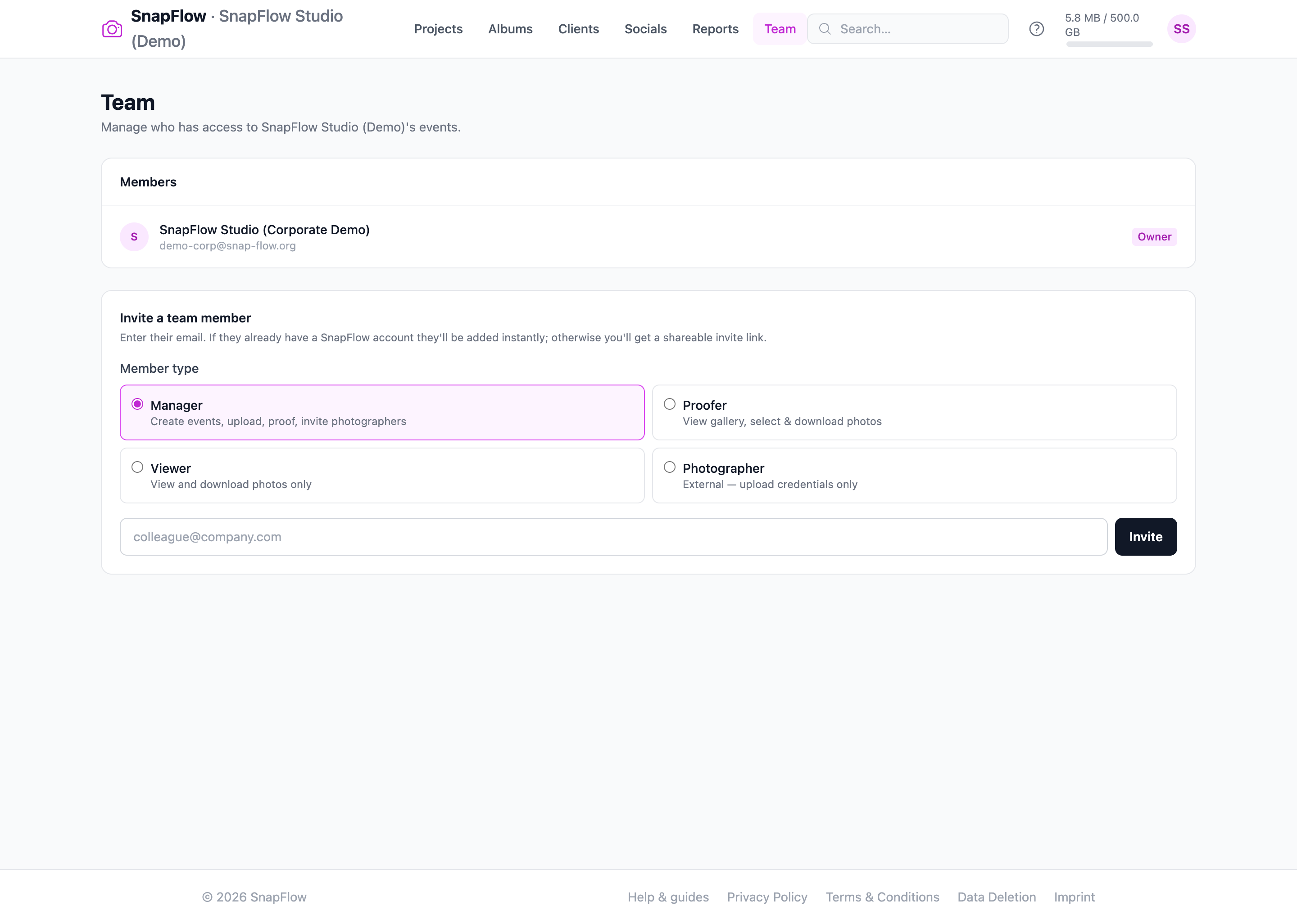
Task: Open the Data Deletion link
Action: [x=997, y=897]
